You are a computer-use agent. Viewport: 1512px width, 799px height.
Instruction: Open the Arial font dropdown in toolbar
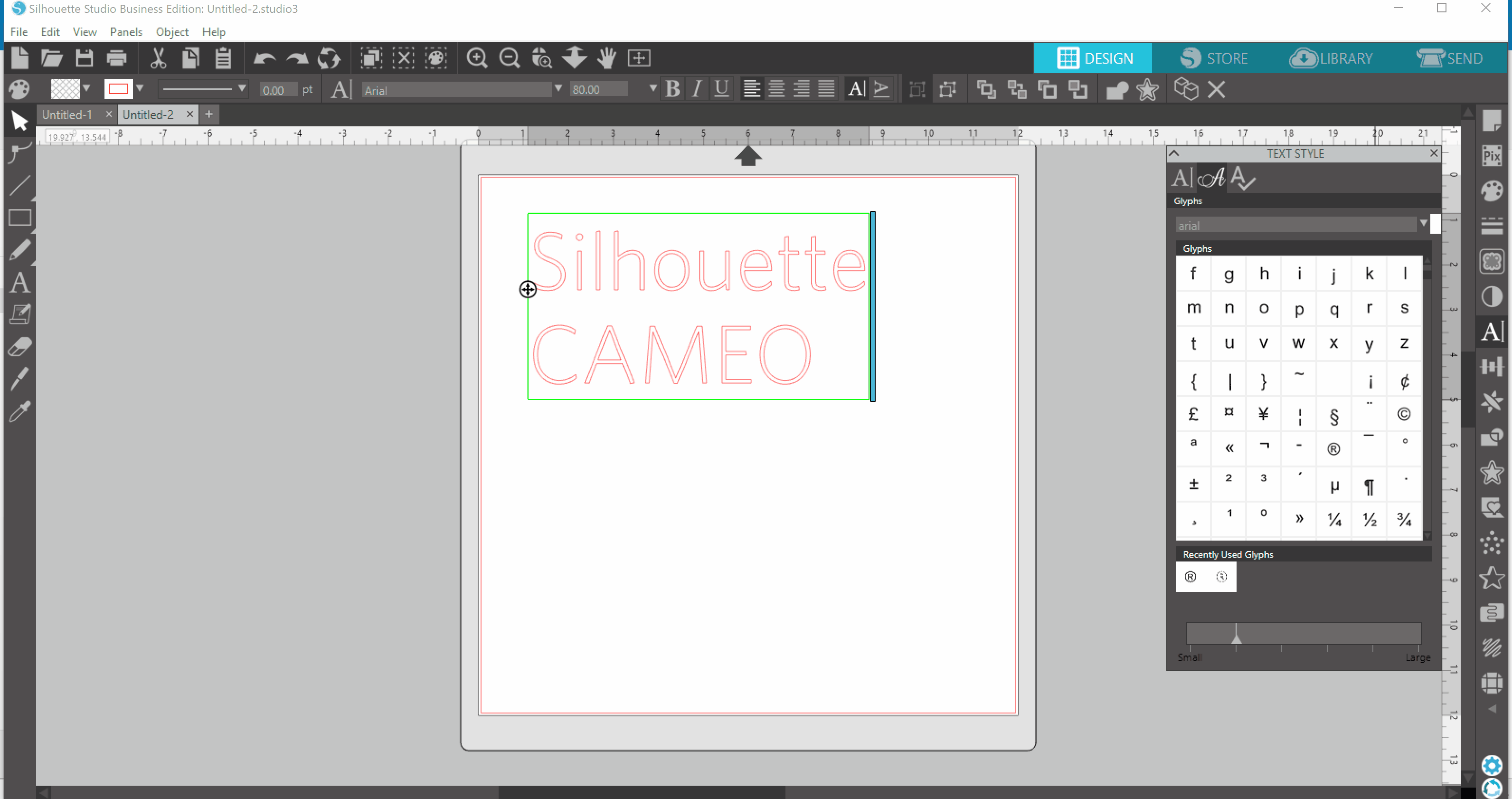(x=558, y=89)
